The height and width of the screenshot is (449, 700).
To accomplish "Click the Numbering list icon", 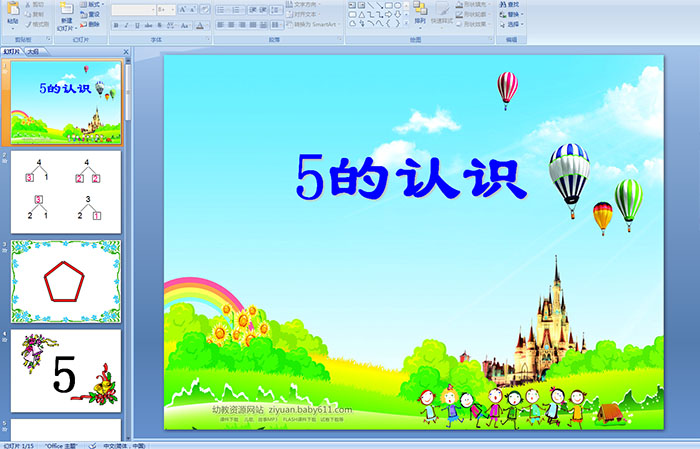I will pos(237,10).
